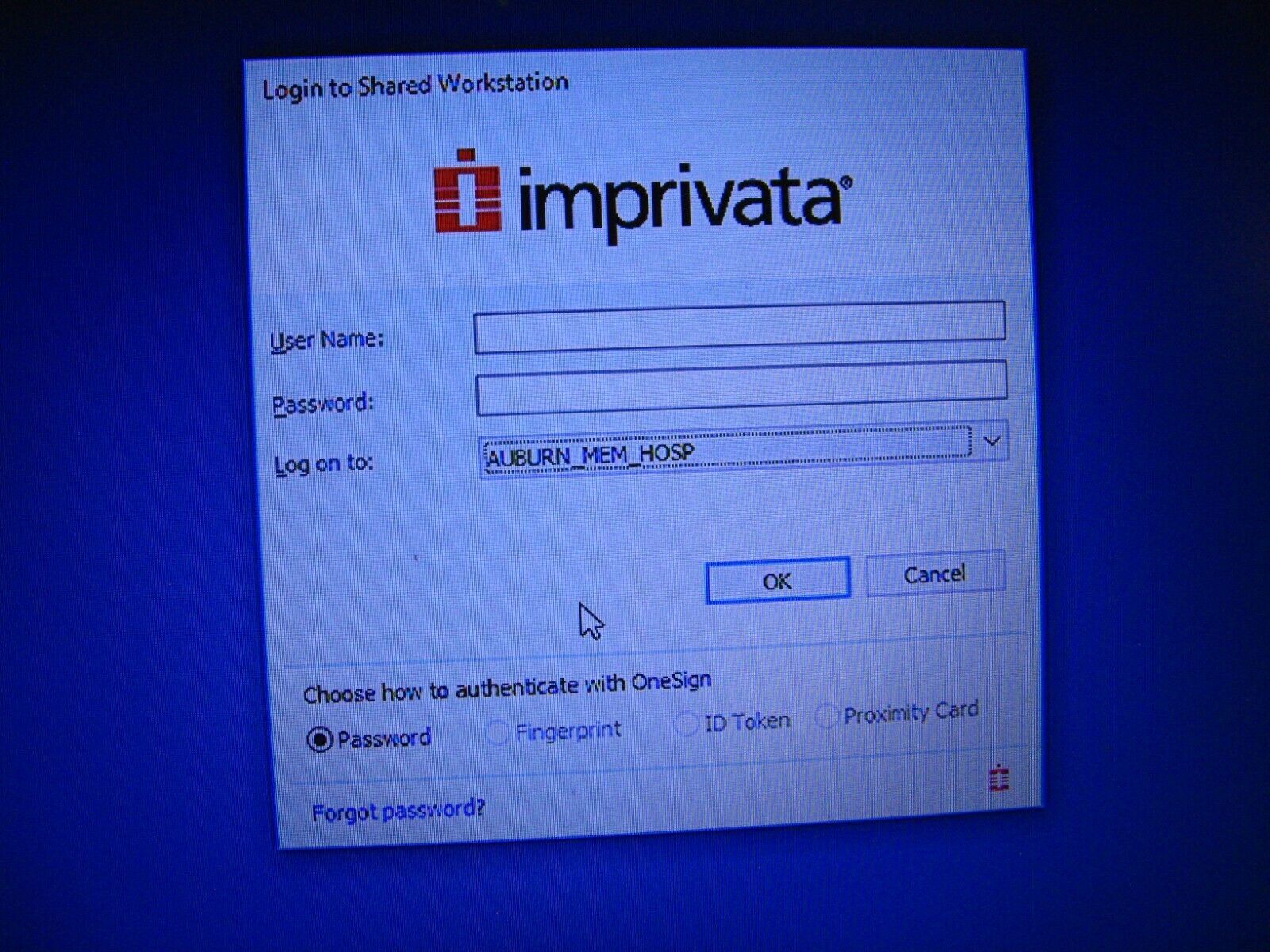Focus the Password input field
Viewport: 1270px width, 952px height.
coord(741,388)
